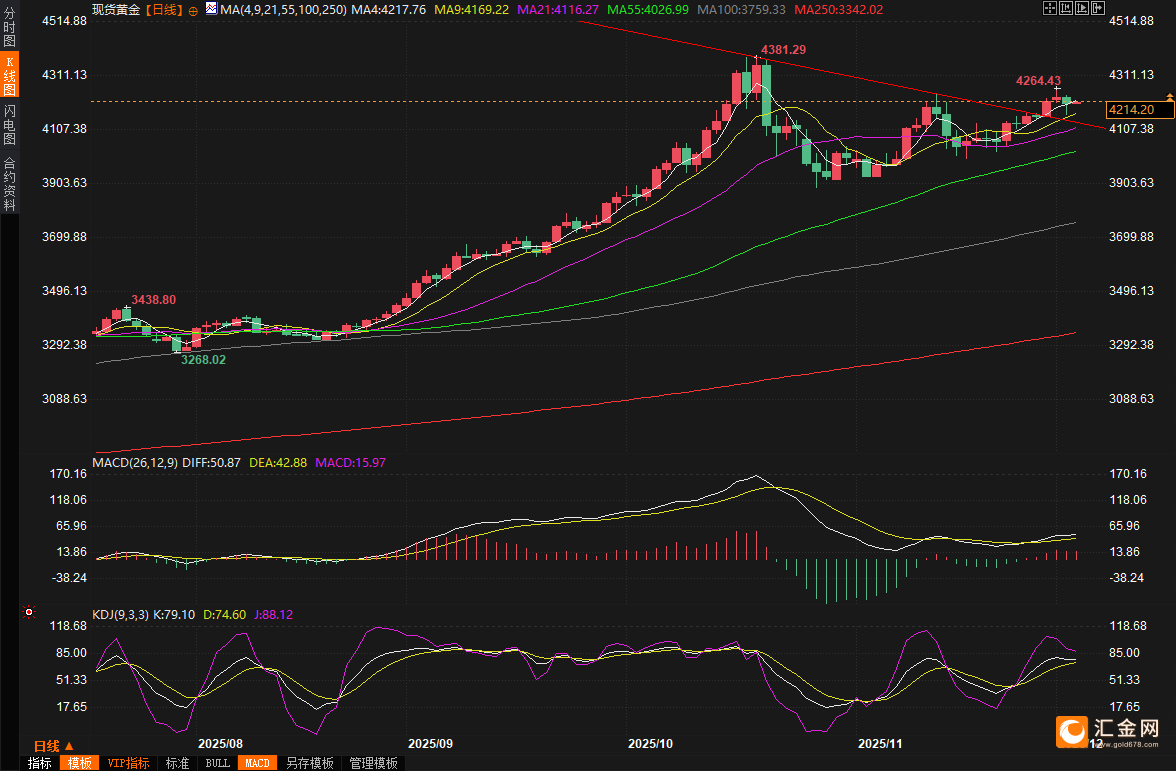The image size is (1176, 771).
Task: Choose the 标准 template
Action: coord(178,763)
